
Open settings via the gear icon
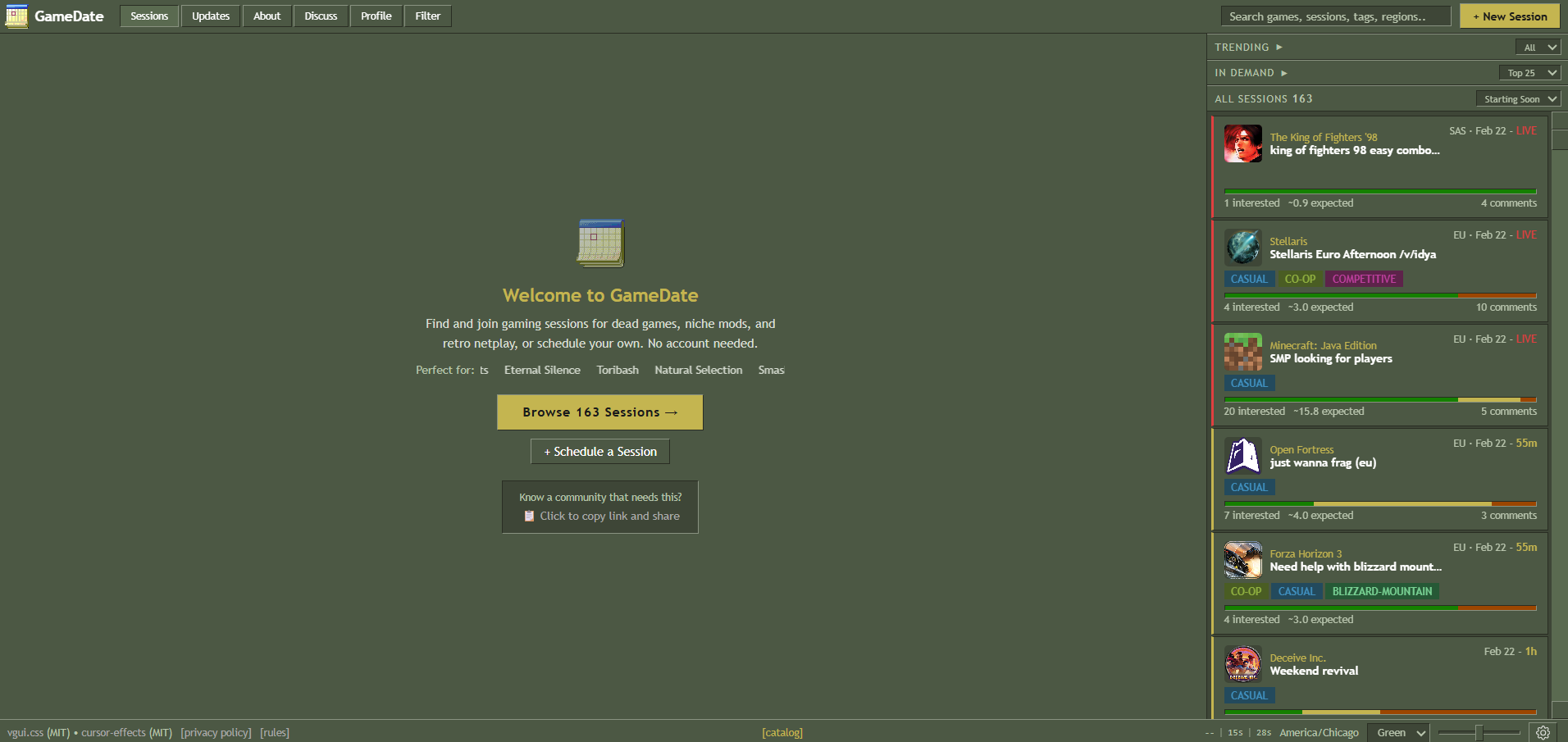click(1543, 732)
